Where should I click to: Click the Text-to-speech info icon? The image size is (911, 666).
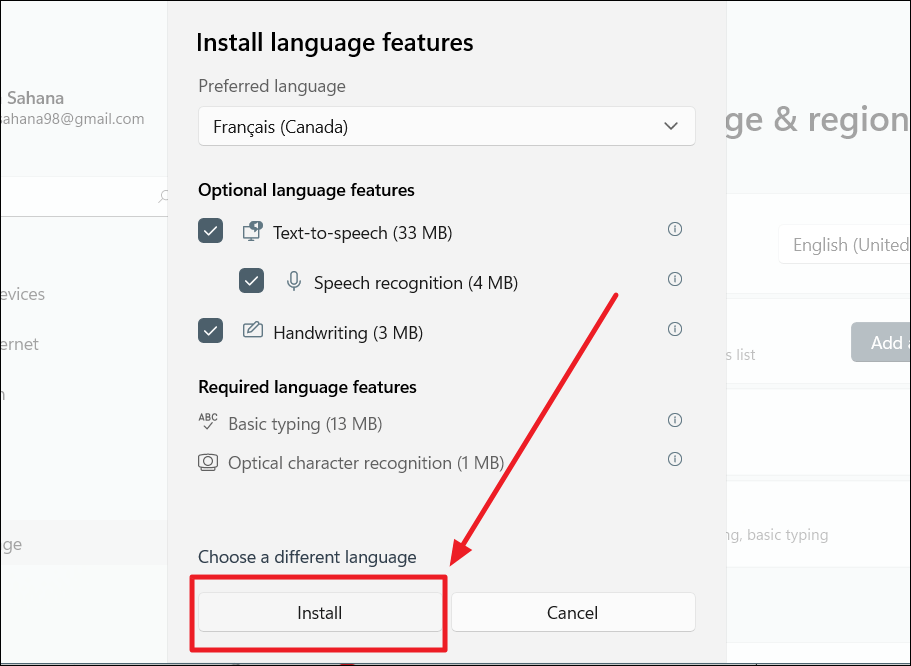point(675,229)
